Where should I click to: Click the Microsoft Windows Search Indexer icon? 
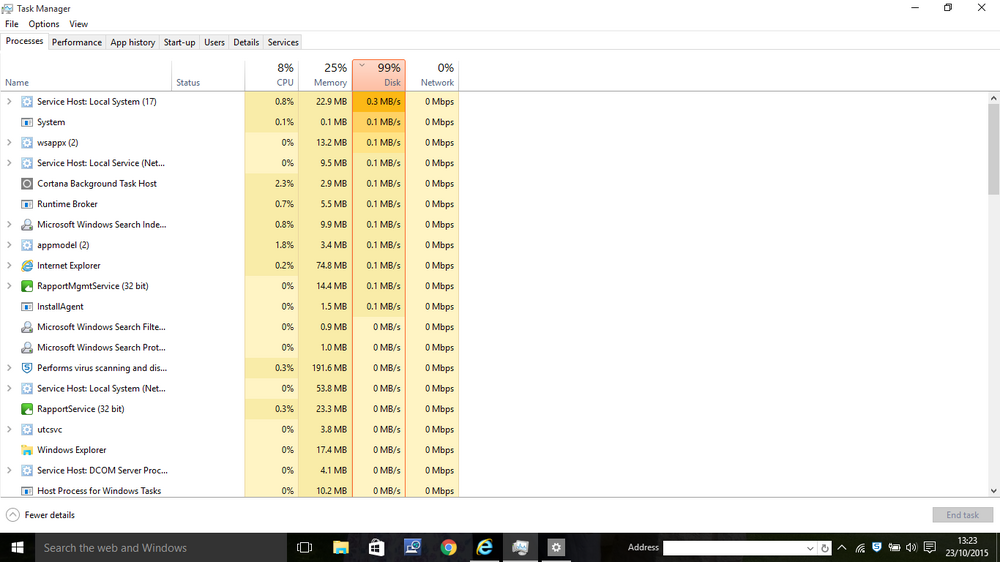pos(27,225)
